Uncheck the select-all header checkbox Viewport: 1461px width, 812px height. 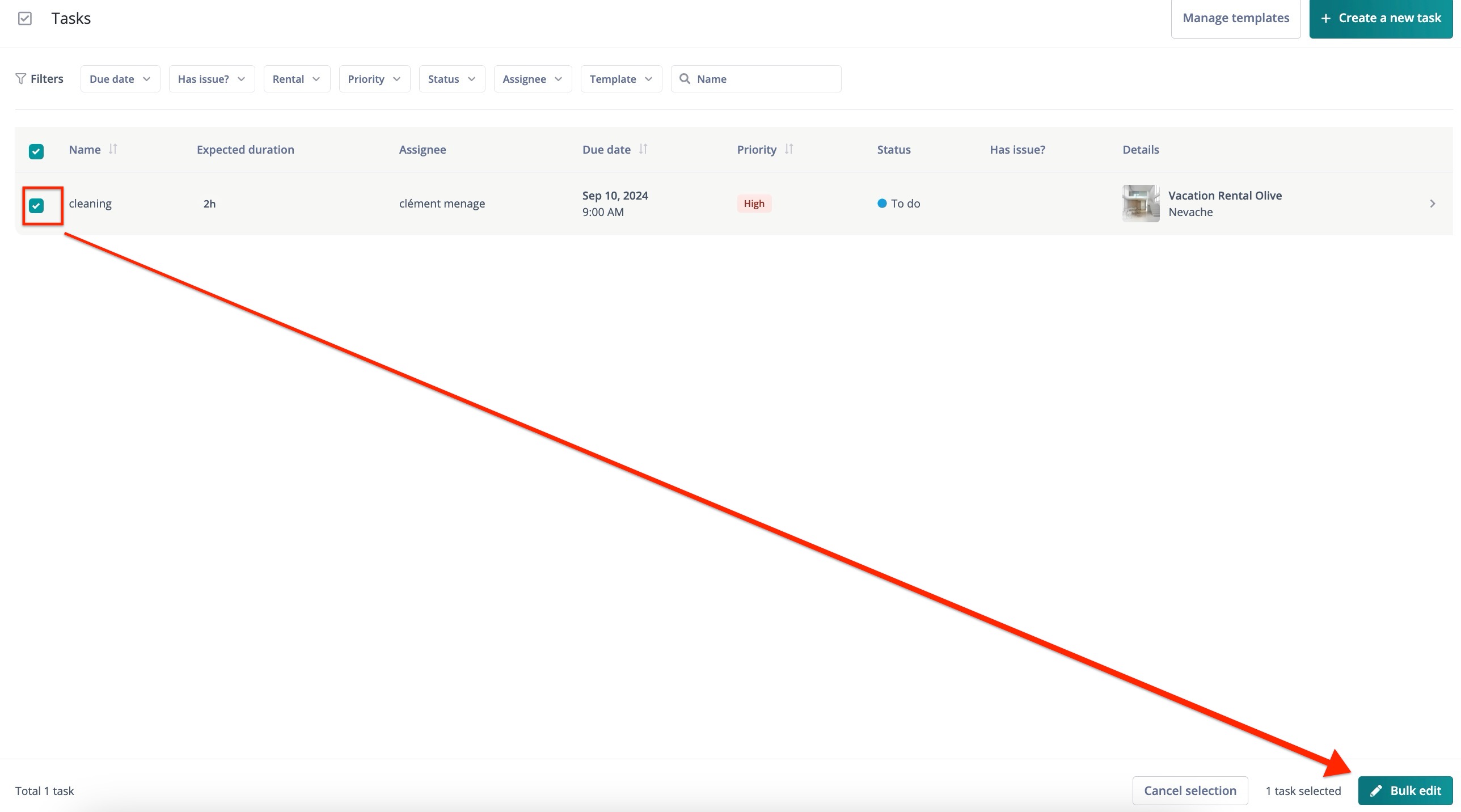(x=36, y=151)
